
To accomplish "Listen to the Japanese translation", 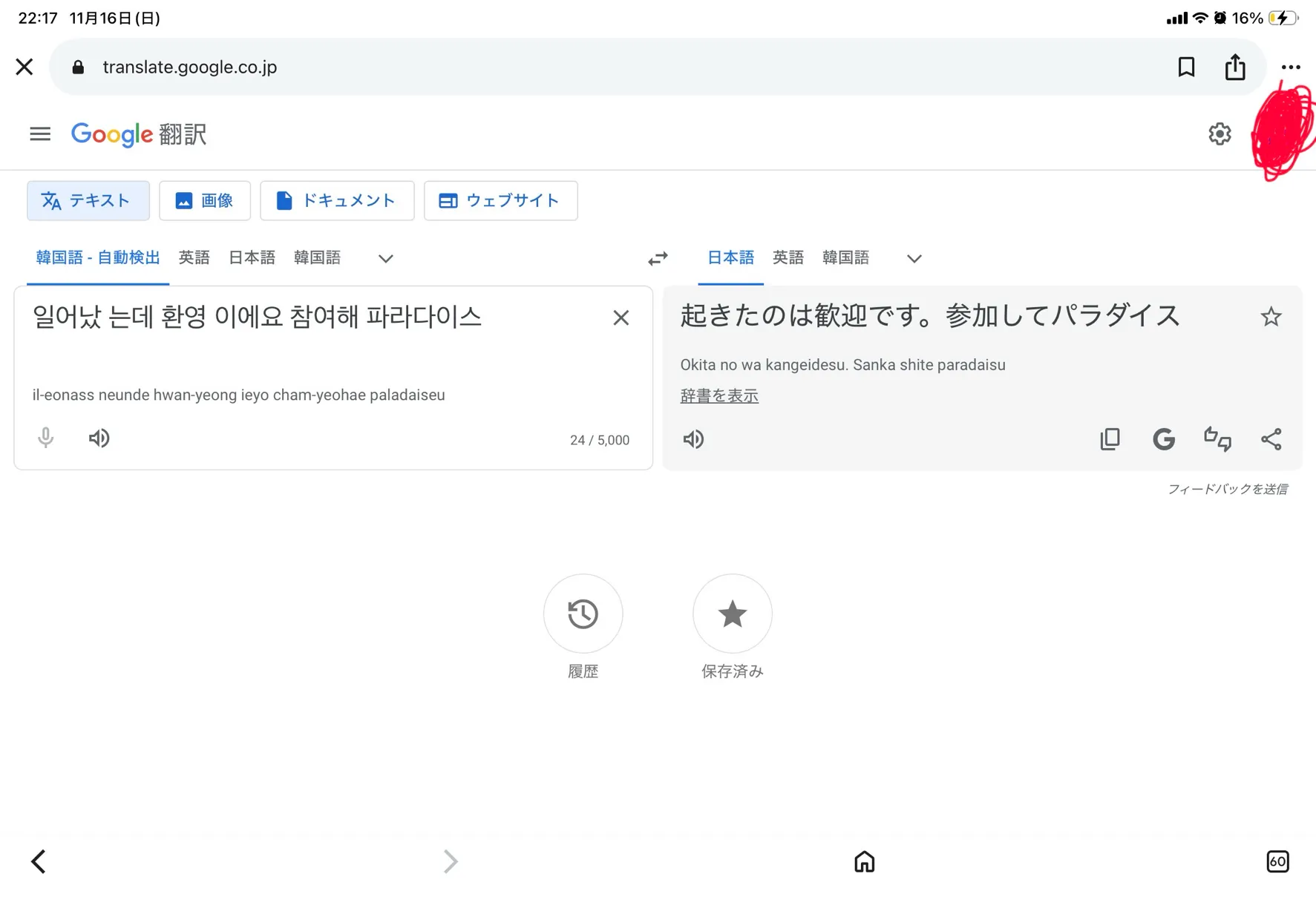I will click(693, 439).
